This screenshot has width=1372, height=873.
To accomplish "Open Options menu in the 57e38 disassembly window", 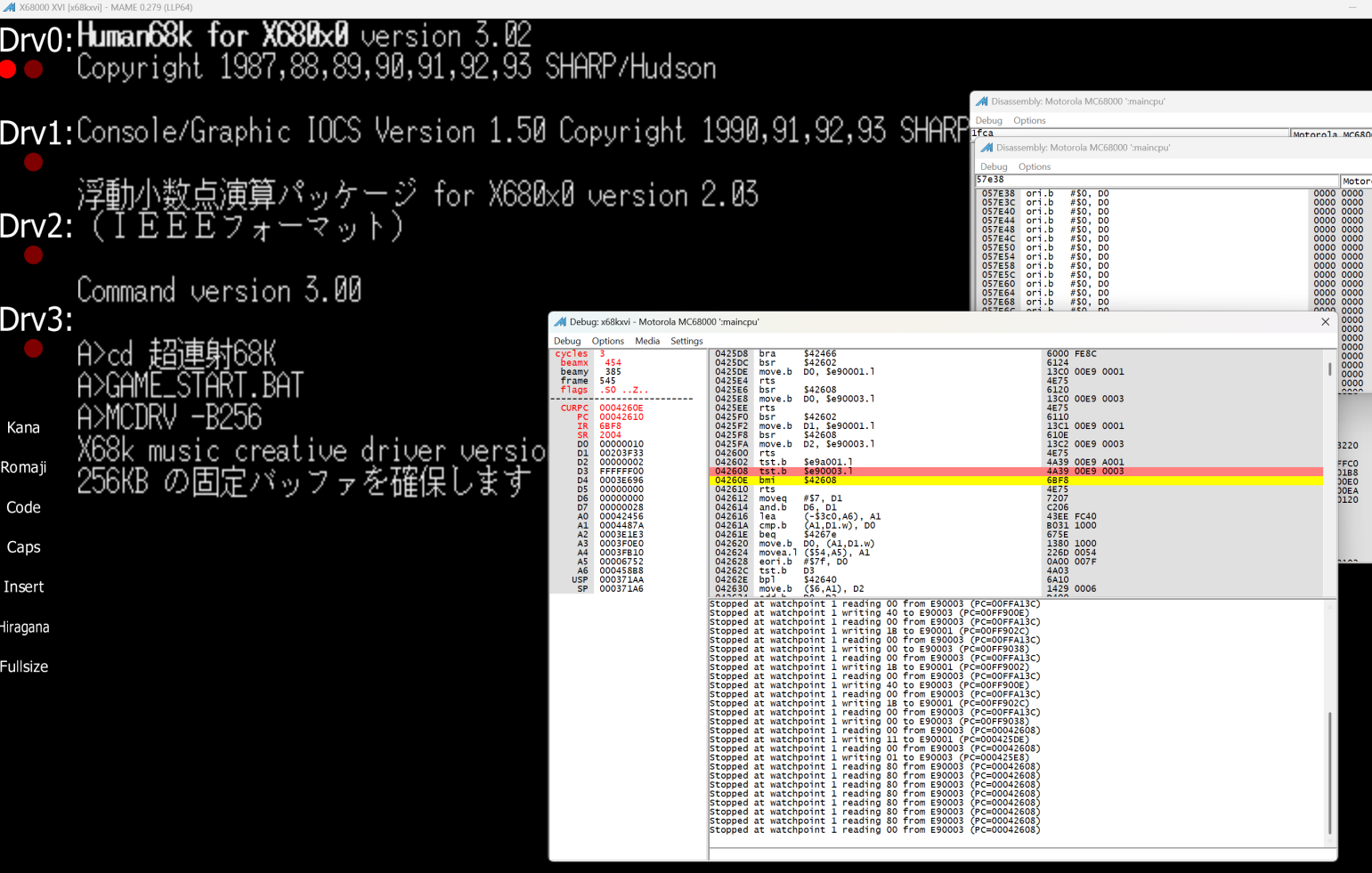I will tap(1035, 166).
